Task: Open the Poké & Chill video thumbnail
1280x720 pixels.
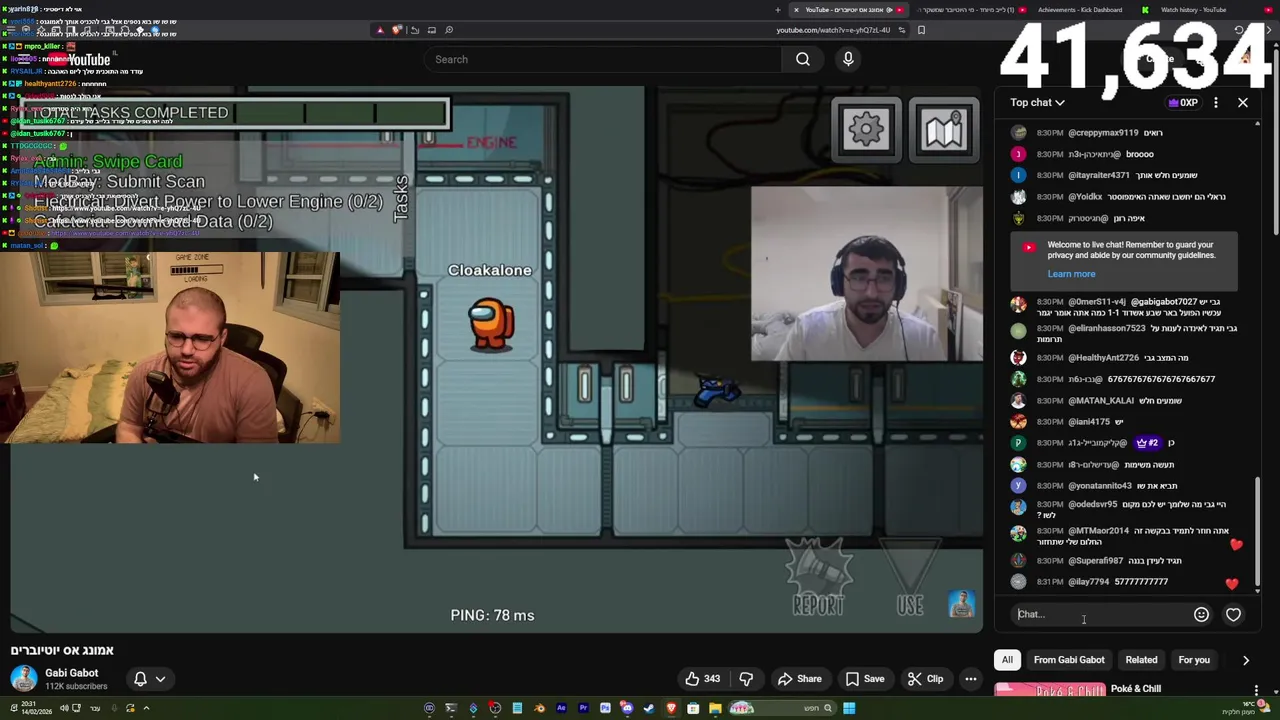Action: click(x=1049, y=690)
